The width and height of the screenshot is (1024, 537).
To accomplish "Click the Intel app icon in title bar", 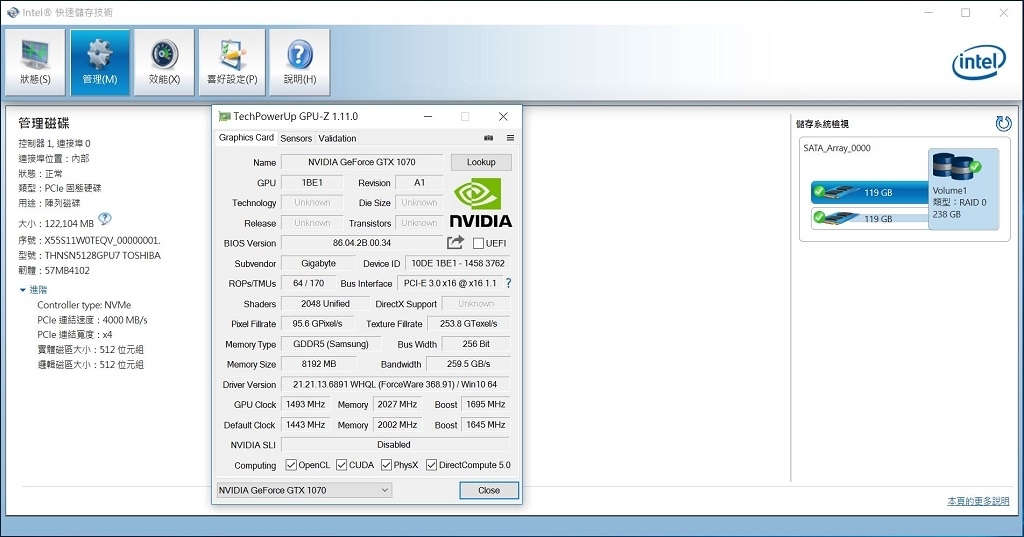I will click(12, 12).
